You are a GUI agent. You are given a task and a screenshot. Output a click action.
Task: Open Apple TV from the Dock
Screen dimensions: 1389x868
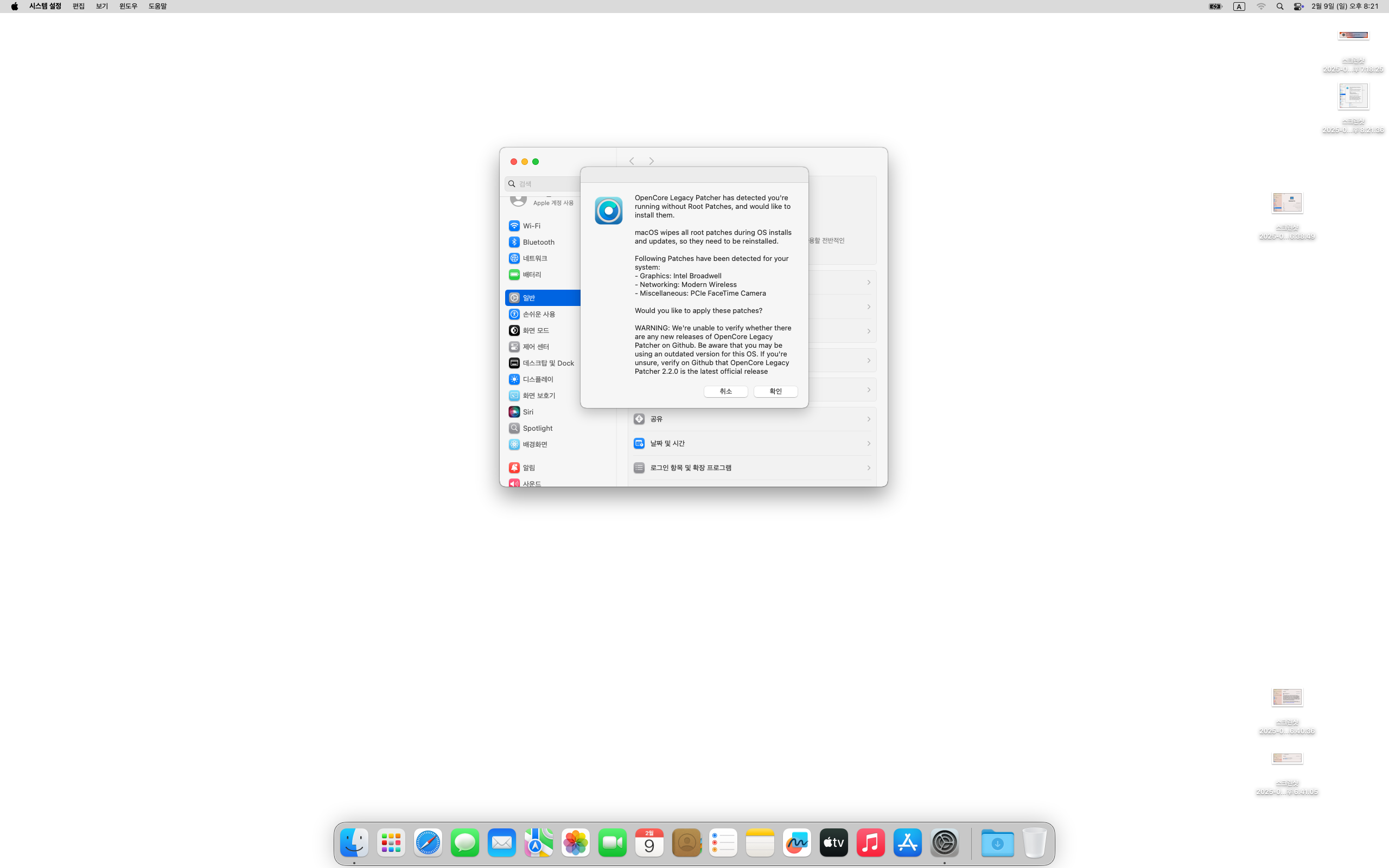click(834, 842)
